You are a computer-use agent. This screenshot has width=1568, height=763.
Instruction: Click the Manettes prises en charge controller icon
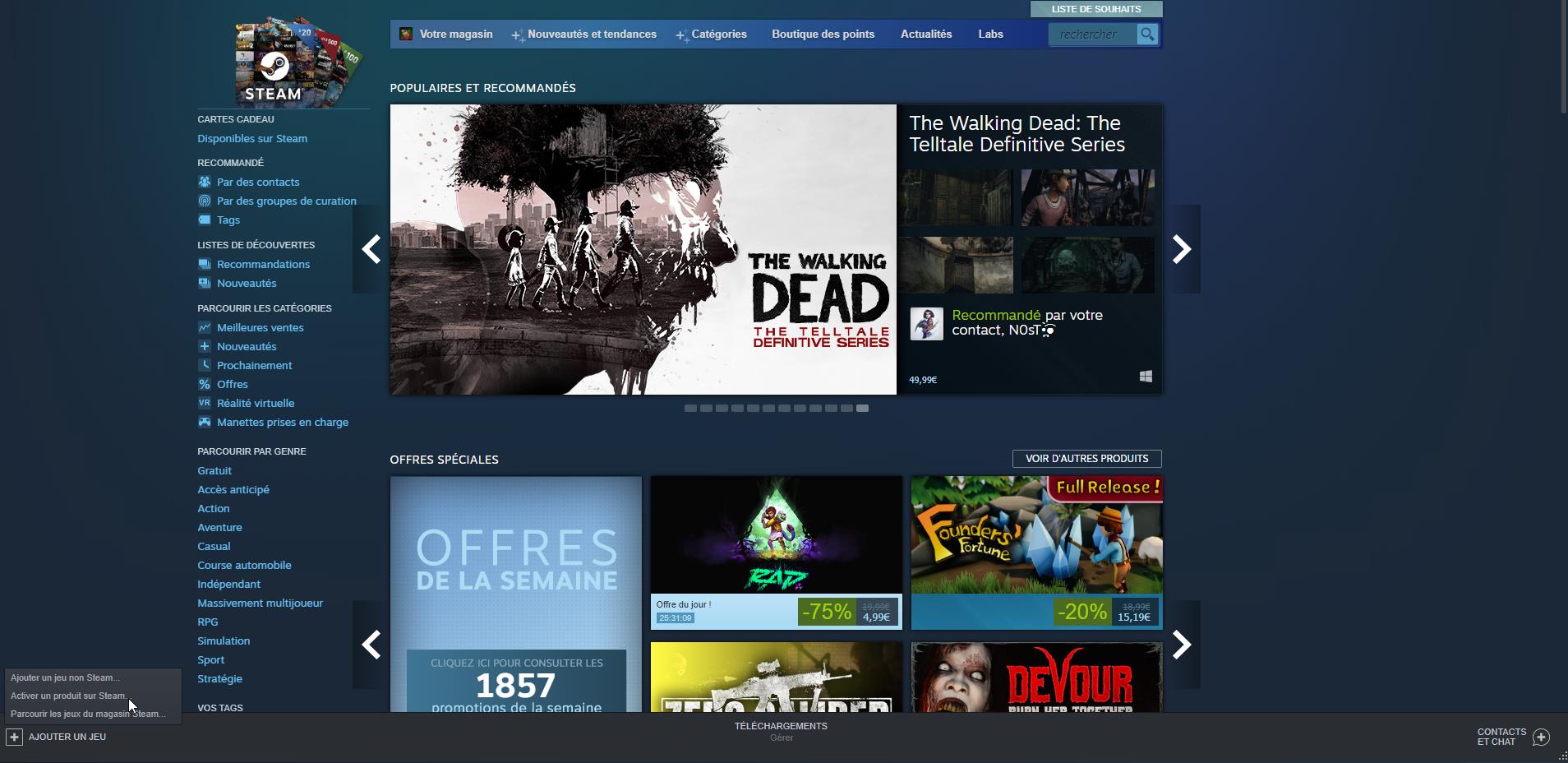pyautogui.click(x=205, y=422)
